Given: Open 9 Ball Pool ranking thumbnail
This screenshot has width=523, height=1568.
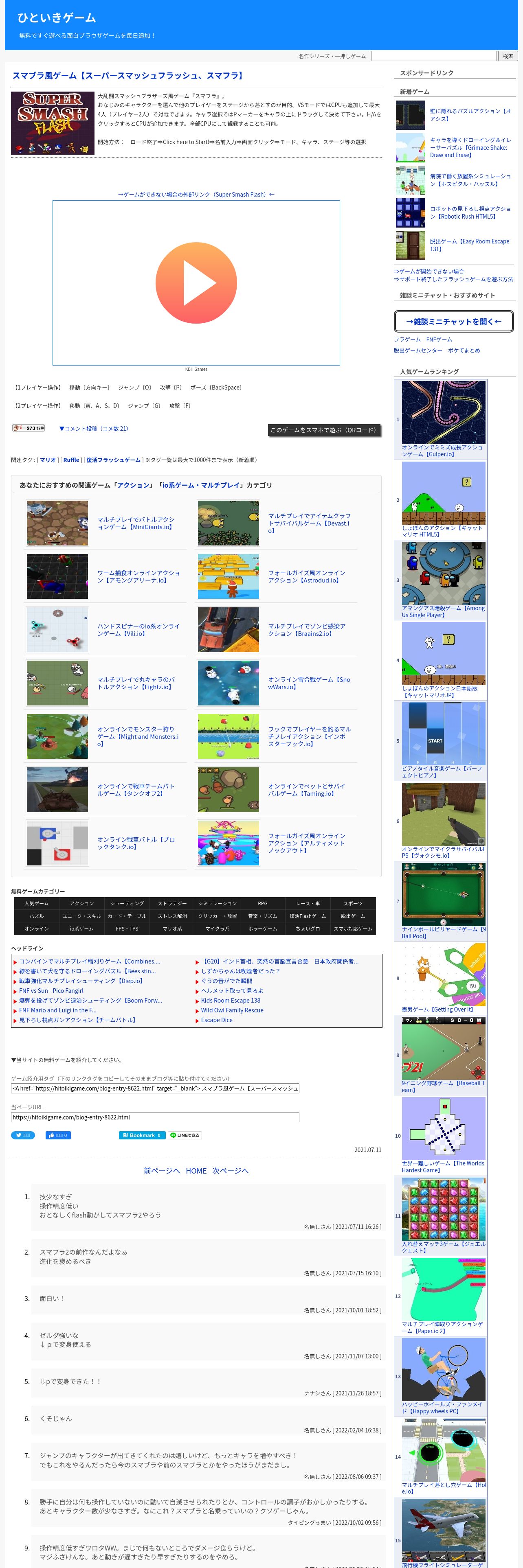Looking at the screenshot, I should (443, 895).
